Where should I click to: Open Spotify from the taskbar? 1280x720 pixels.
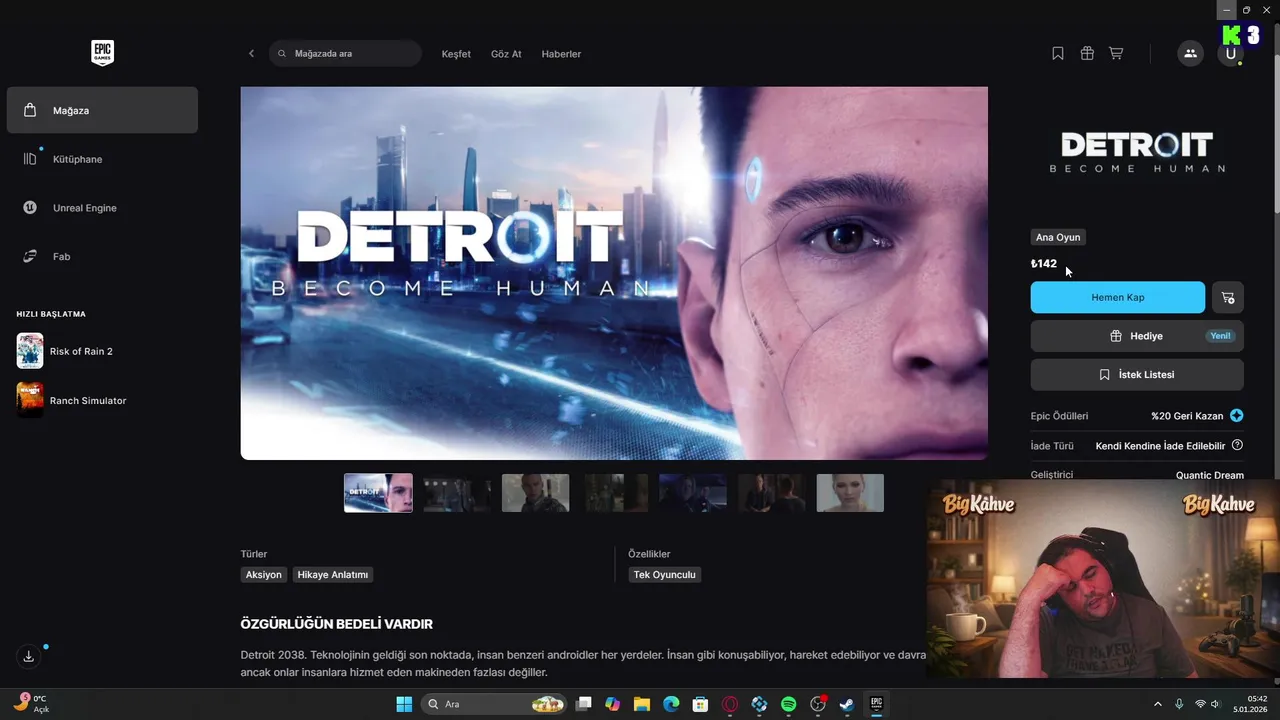click(788, 704)
